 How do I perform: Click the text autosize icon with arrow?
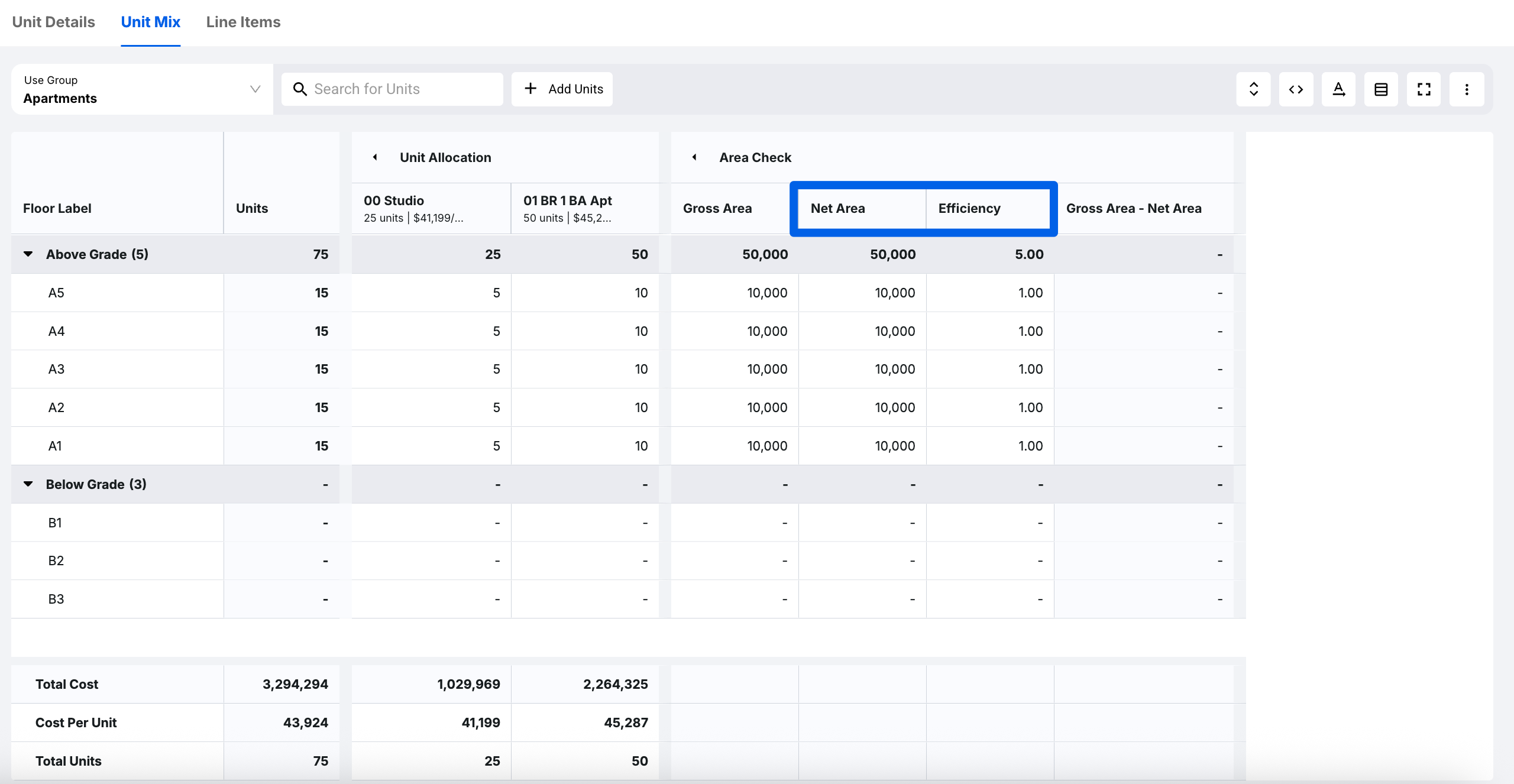[x=1338, y=89]
